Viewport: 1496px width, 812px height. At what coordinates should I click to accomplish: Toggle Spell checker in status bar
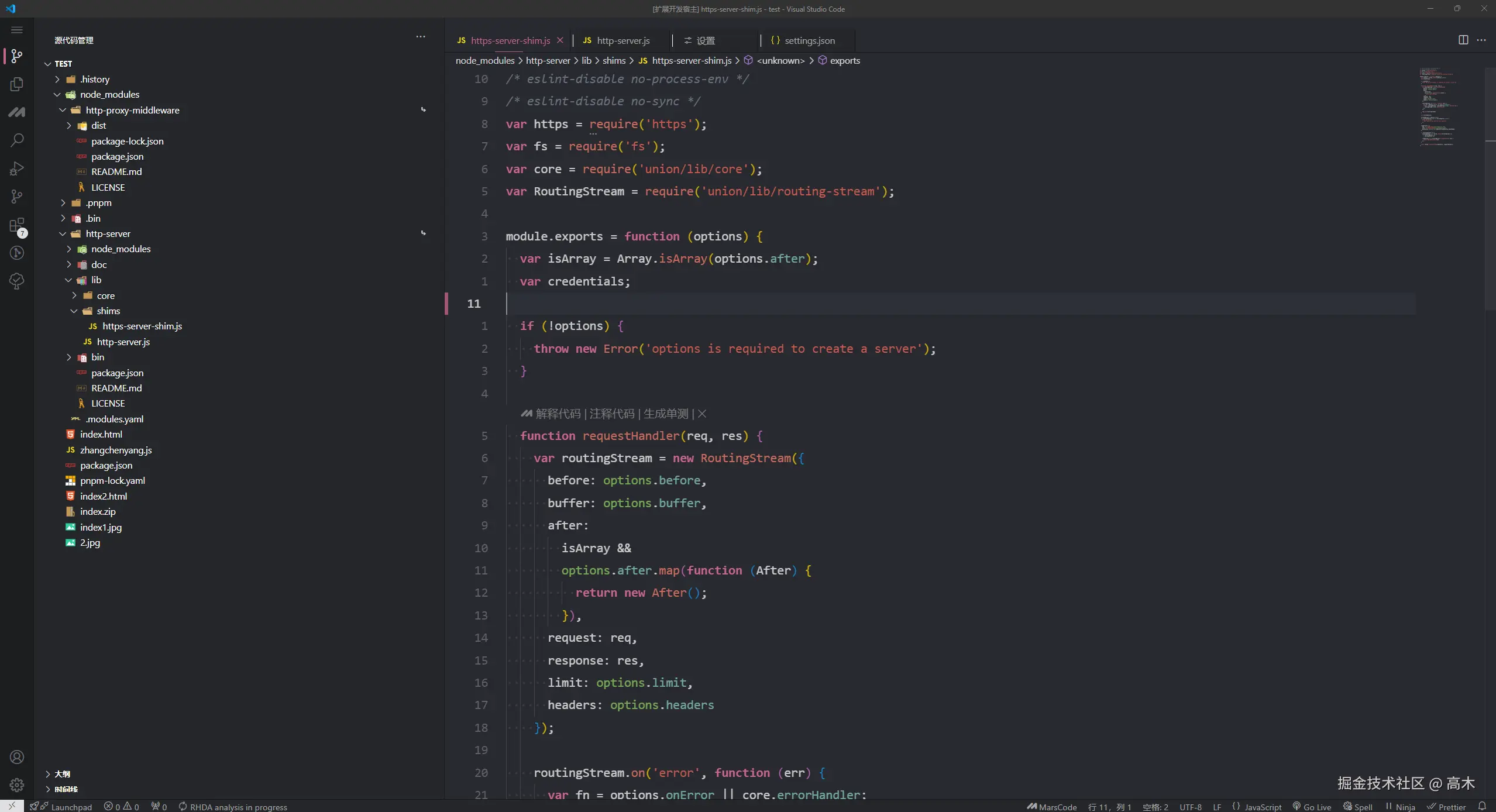click(x=1357, y=807)
